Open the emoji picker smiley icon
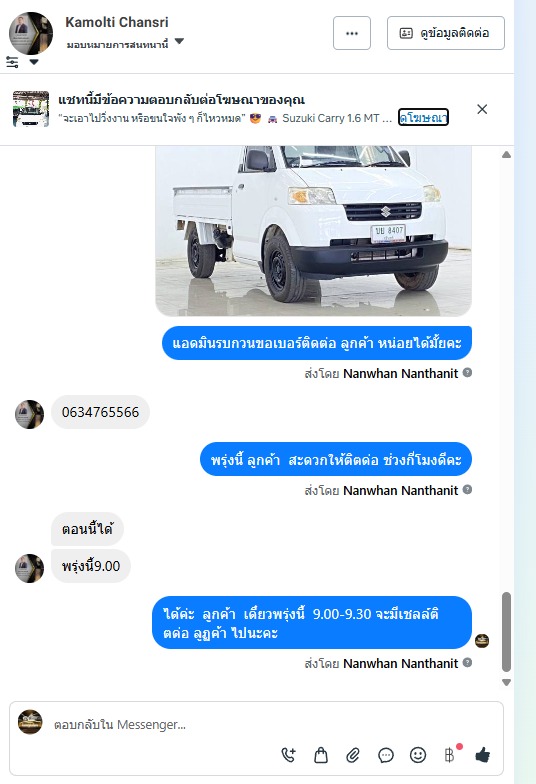The image size is (536, 784). click(x=418, y=754)
